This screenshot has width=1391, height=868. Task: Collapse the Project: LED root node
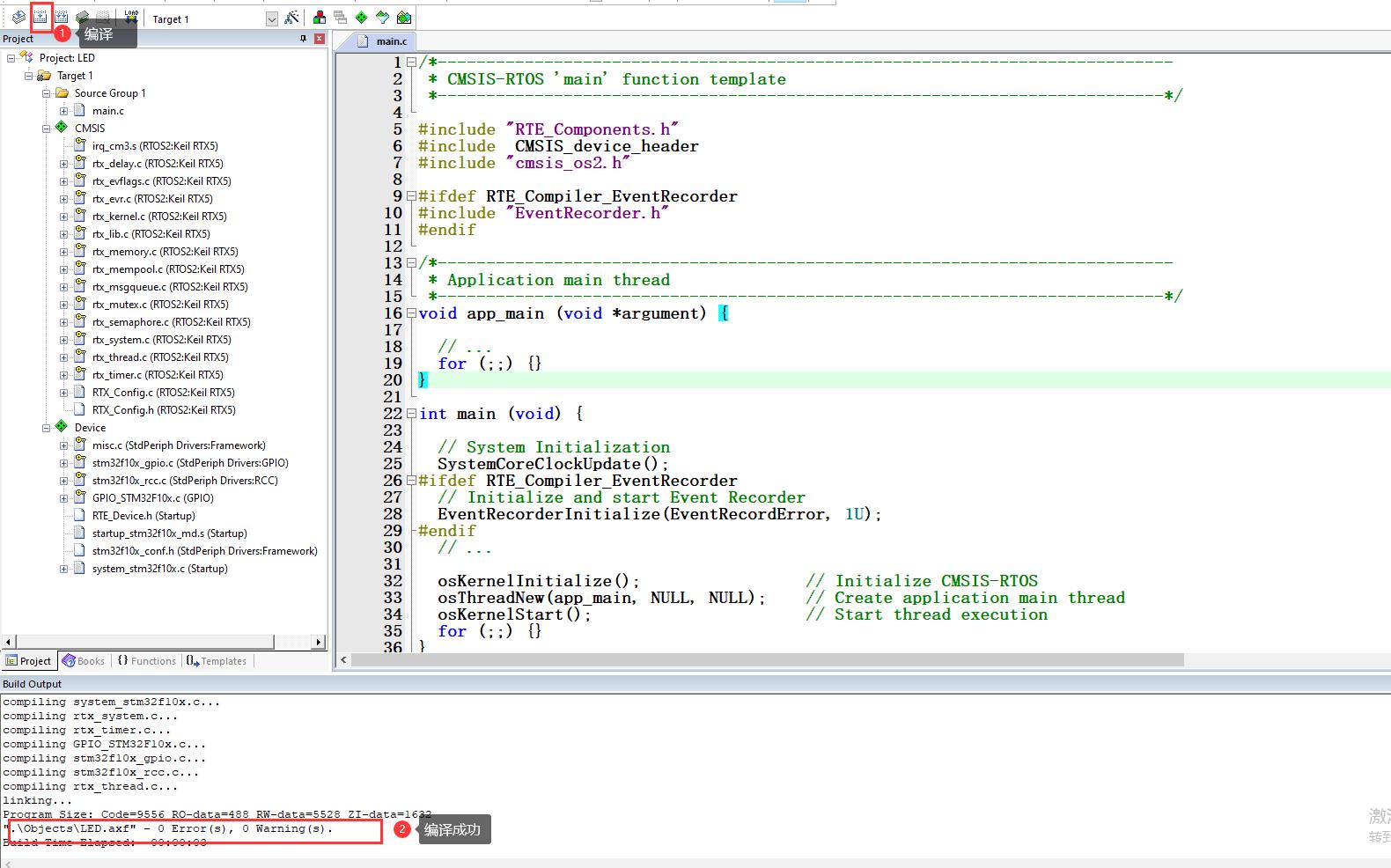coord(11,58)
